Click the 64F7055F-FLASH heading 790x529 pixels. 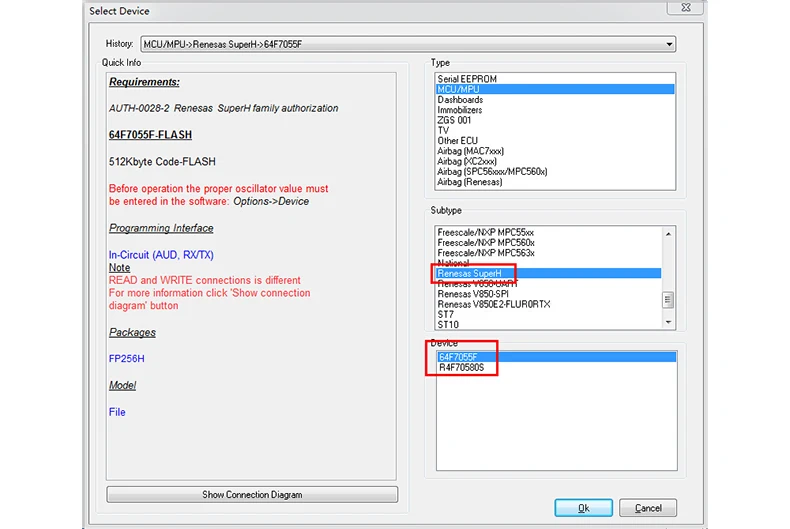[x=150, y=135]
